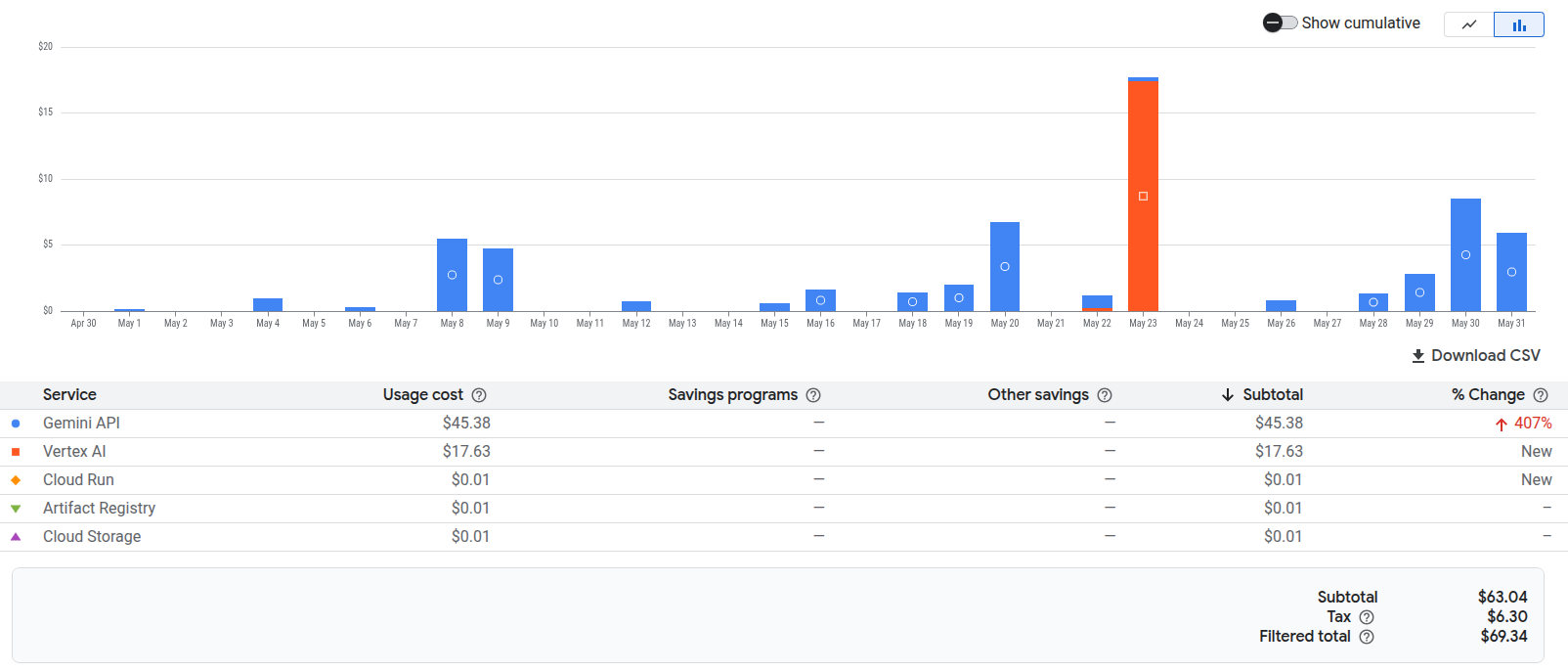Click the Apr 30 axis label
Image resolution: width=1568 pixels, height=671 pixels.
pyautogui.click(x=83, y=323)
